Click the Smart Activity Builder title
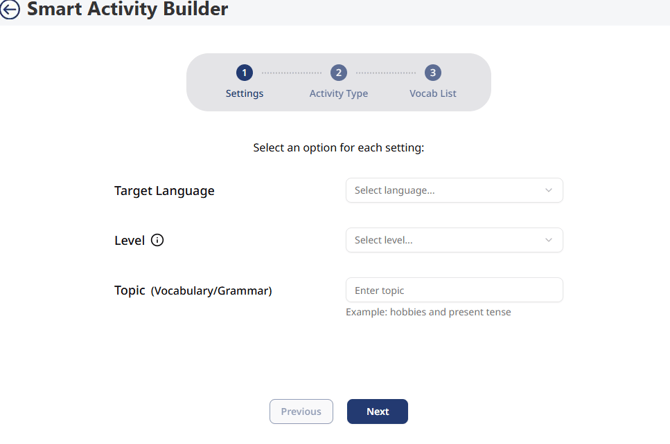The image size is (670, 444). [128, 10]
